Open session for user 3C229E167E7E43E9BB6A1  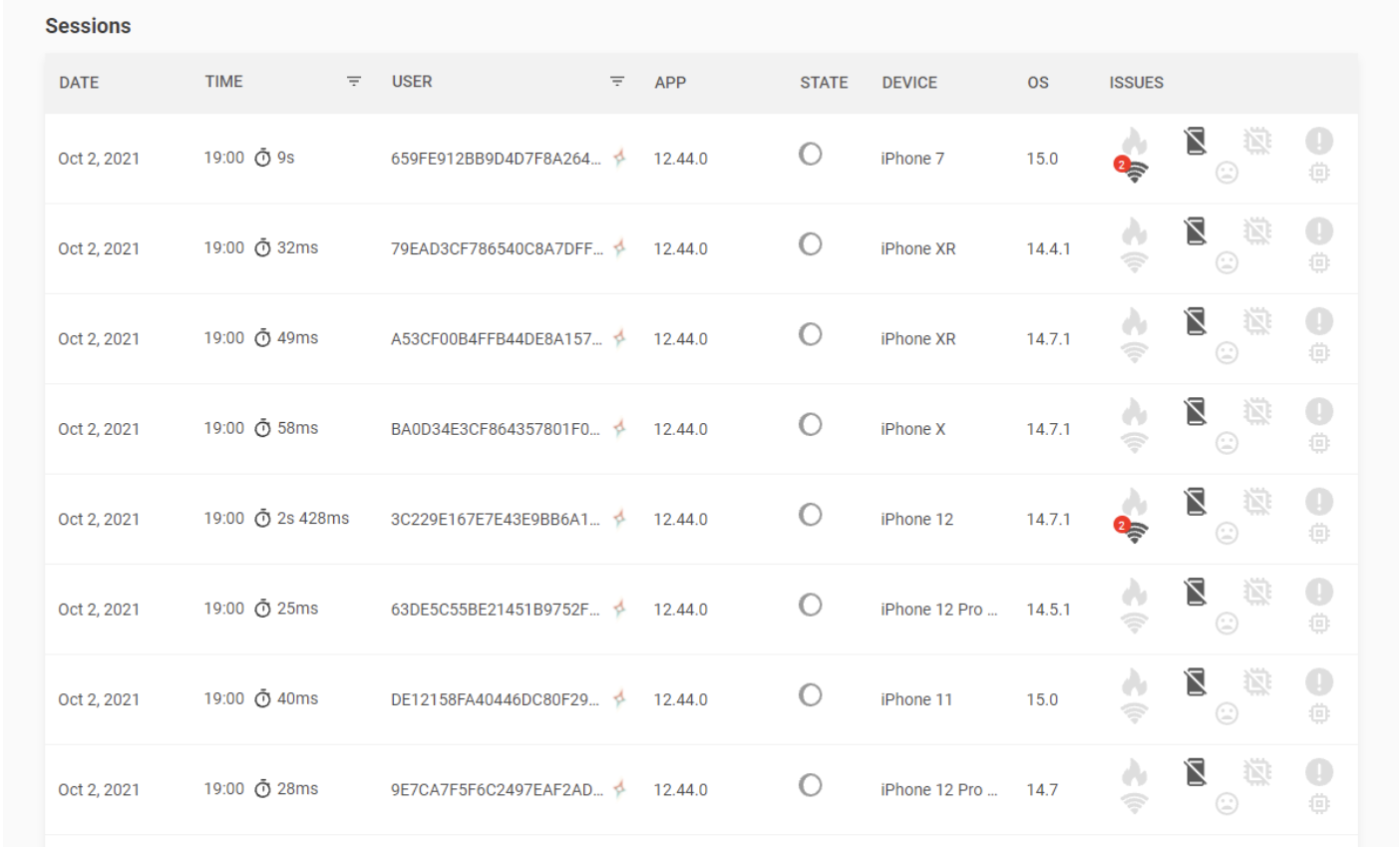(x=497, y=519)
